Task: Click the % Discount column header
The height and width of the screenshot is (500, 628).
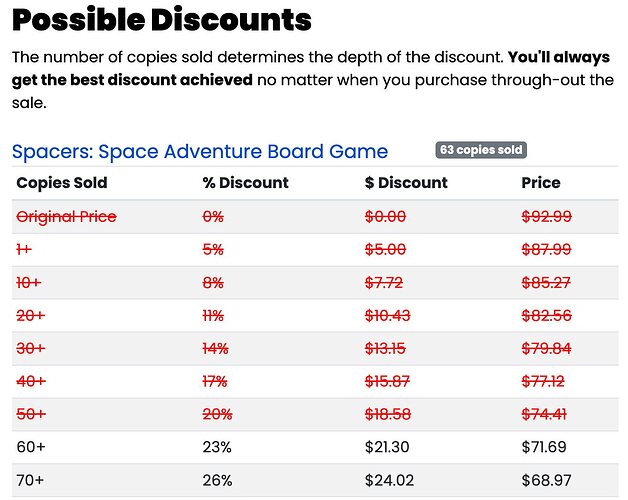Action: [245, 183]
